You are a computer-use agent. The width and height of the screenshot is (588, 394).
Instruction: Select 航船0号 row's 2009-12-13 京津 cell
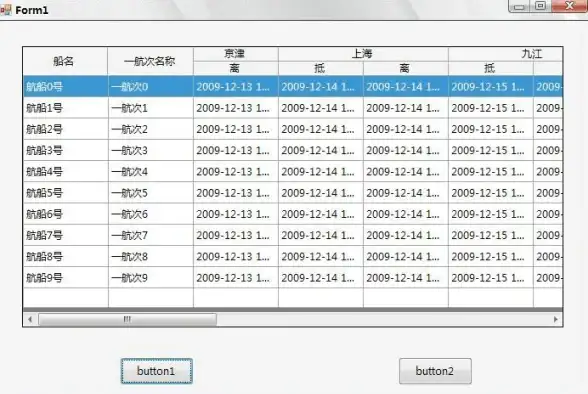click(236, 87)
